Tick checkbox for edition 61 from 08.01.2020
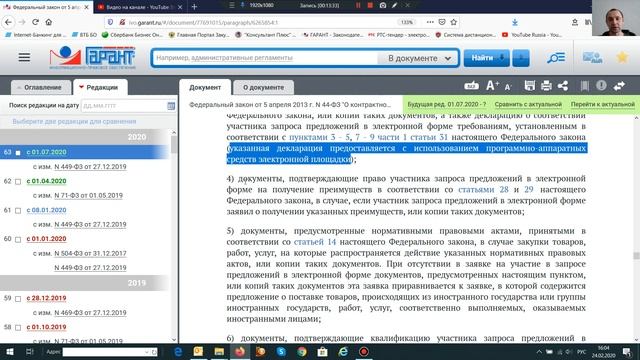 (x=18, y=211)
